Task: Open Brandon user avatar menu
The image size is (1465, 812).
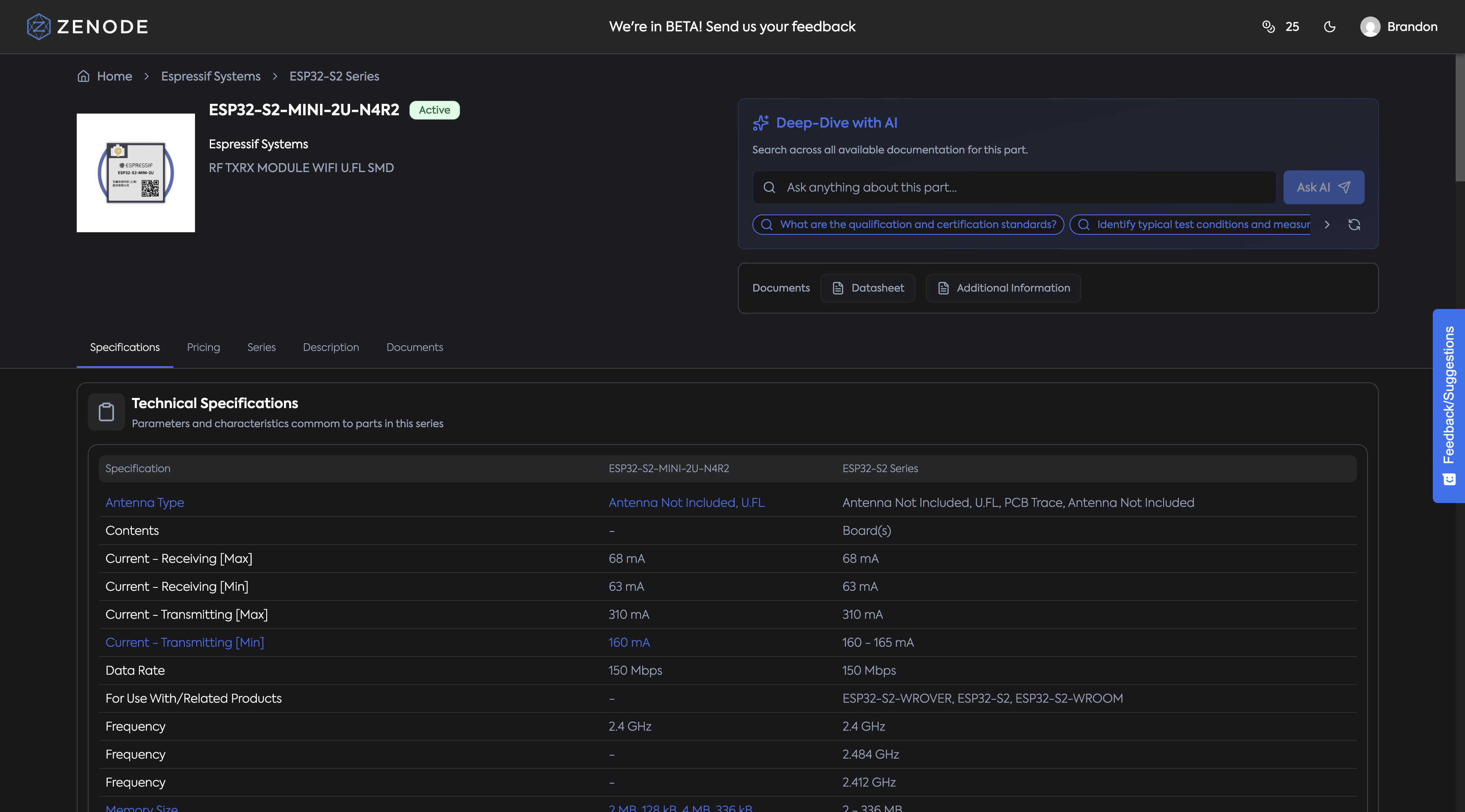Action: [x=1370, y=27]
